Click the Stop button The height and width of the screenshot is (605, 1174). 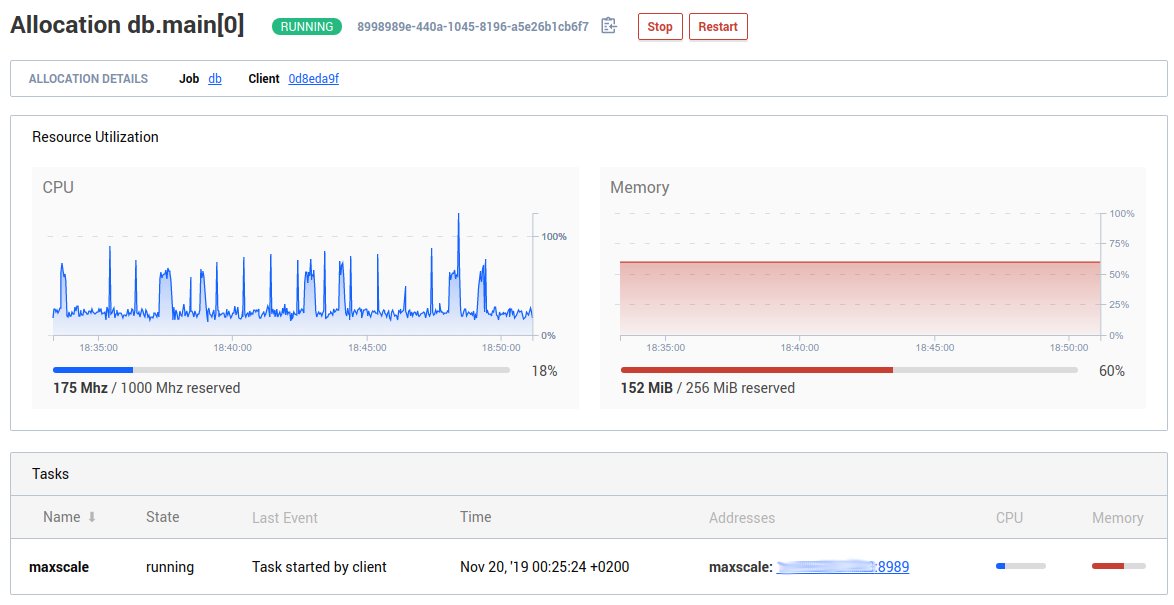pos(660,27)
